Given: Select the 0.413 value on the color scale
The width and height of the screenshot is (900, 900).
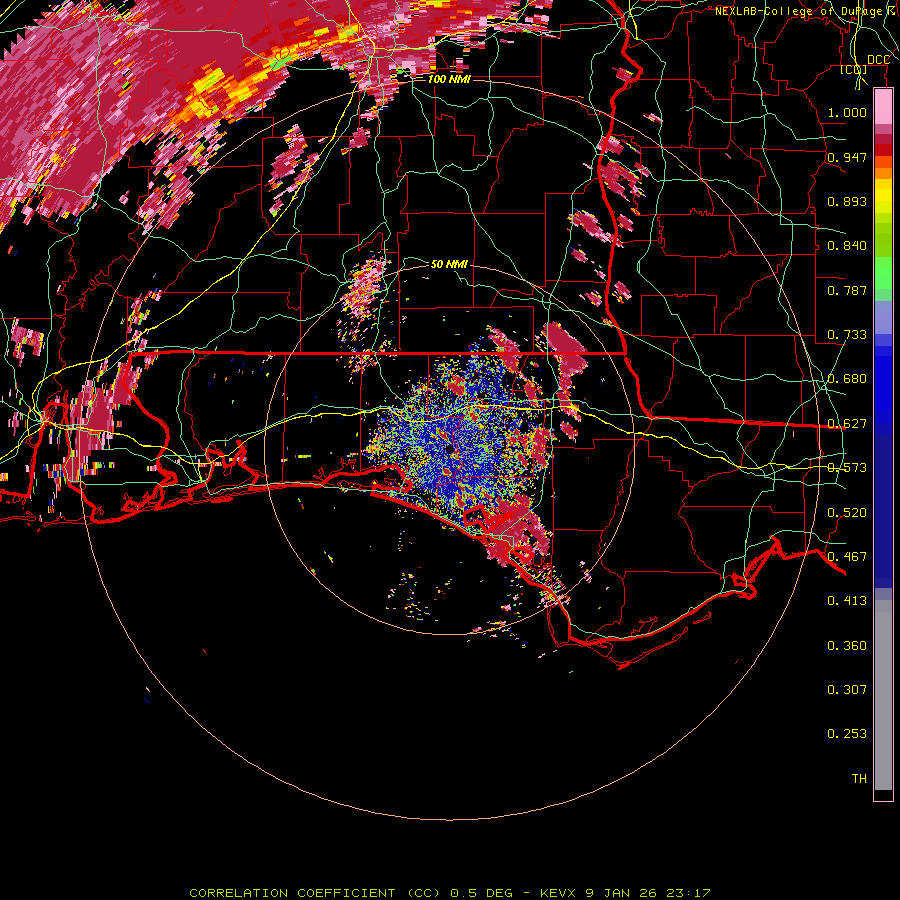Looking at the screenshot, I should [x=847, y=601].
